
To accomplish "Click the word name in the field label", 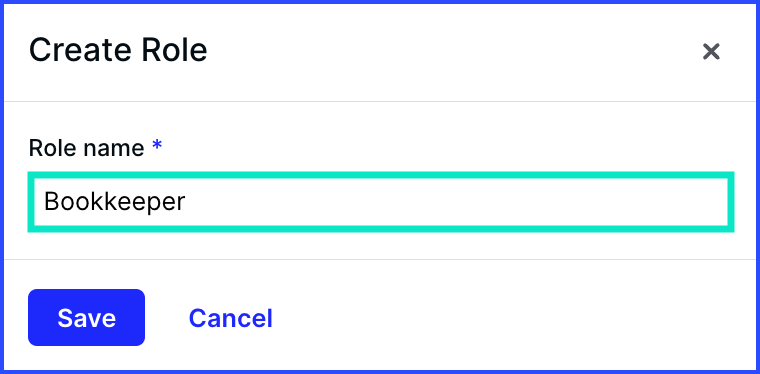I will coord(114,148).
